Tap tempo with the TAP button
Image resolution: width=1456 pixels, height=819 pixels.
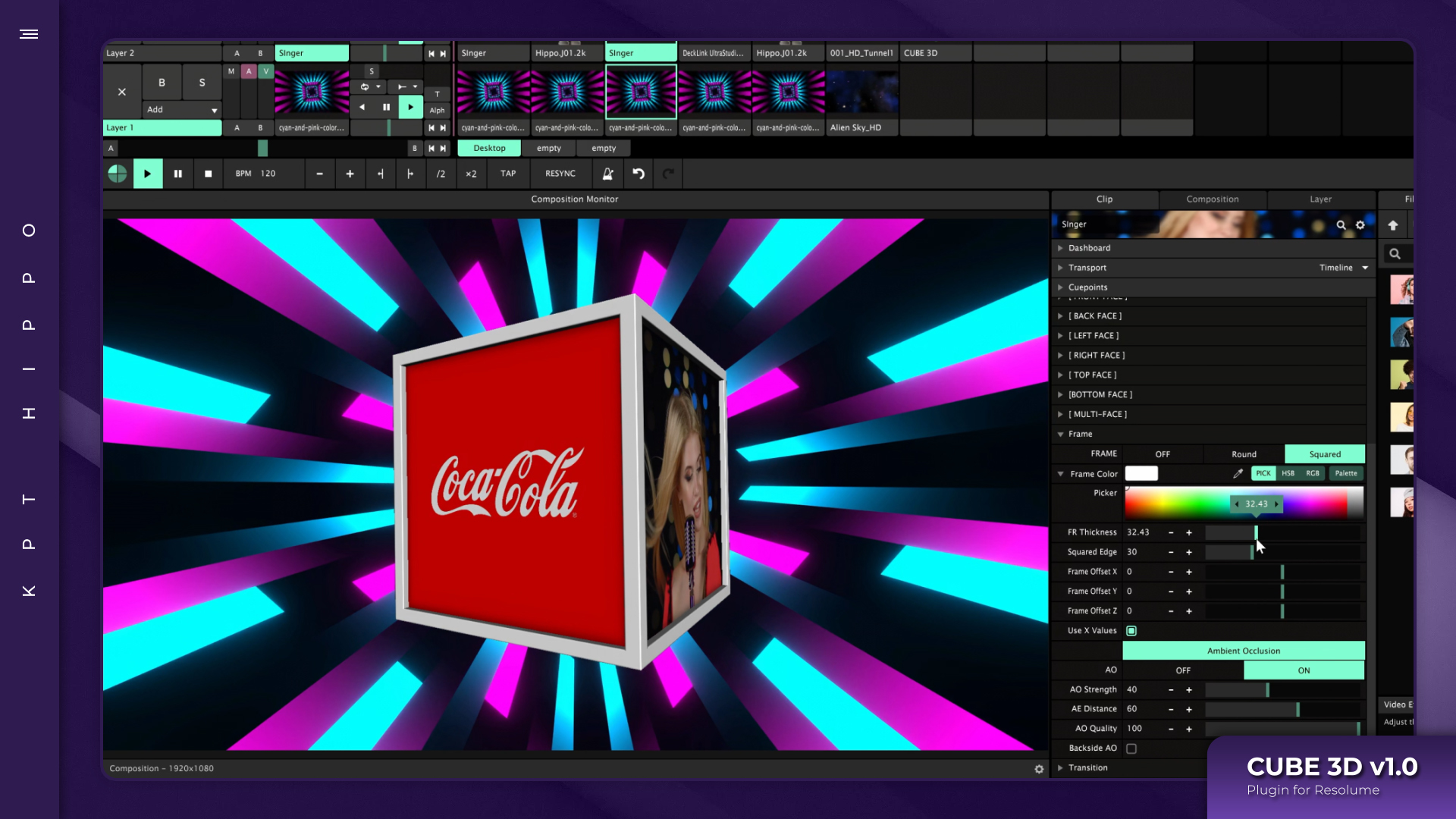[508, 174]
